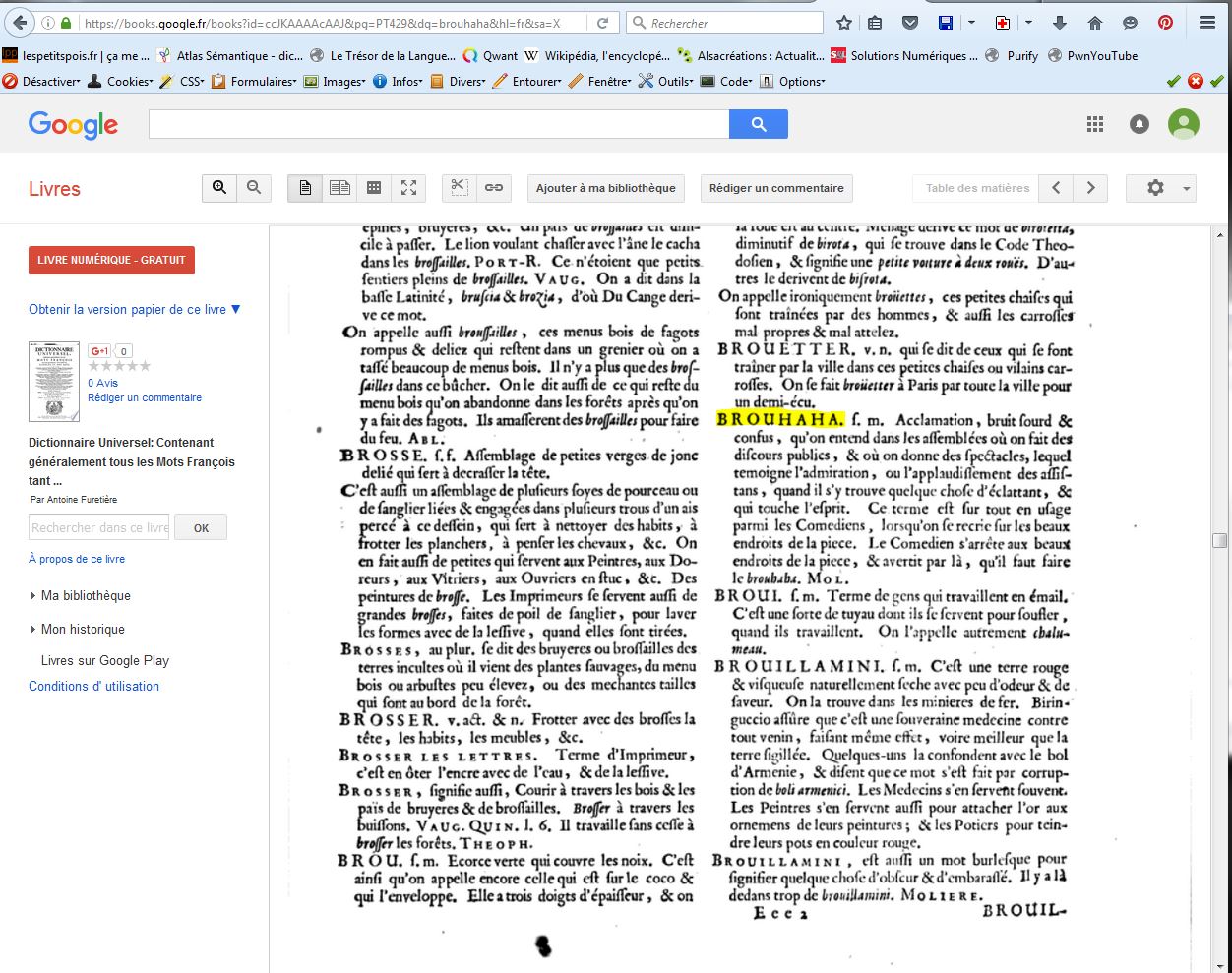Expand Ma bibliothèque section
Viewport: 1232px width, 973px height.
85,595
